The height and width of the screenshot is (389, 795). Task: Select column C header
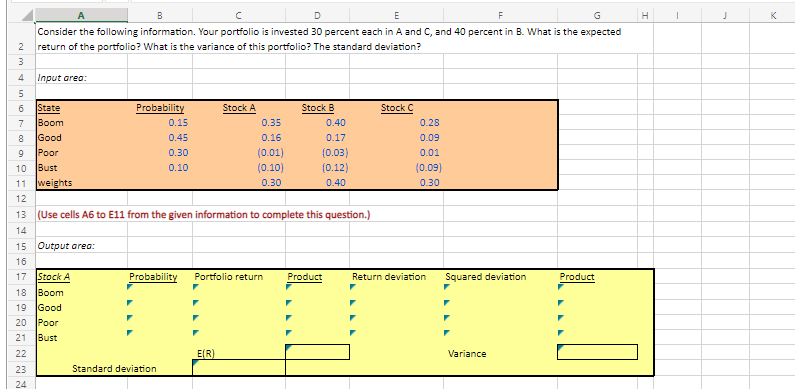239,15
